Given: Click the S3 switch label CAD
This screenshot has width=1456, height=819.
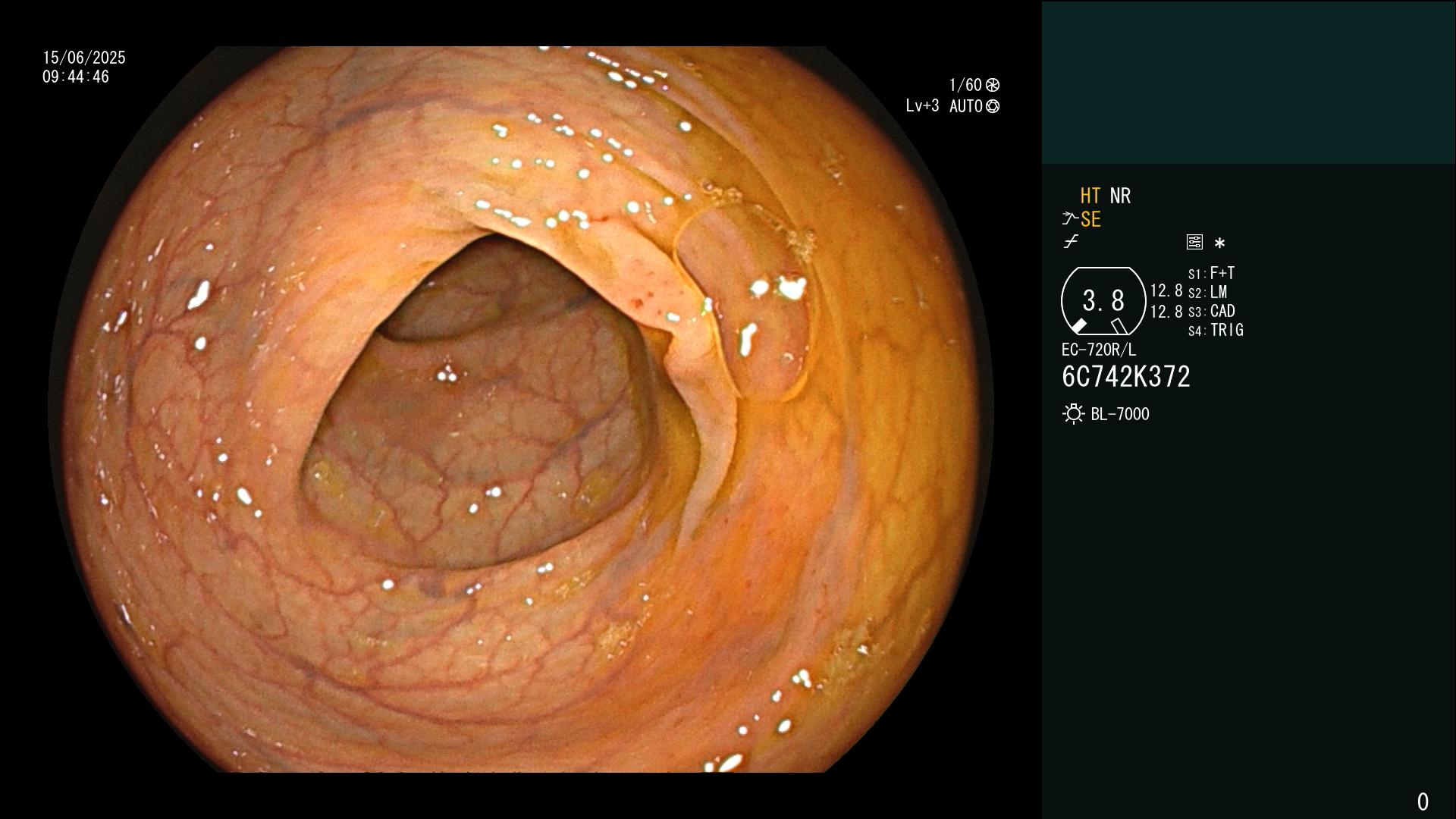Looking at the screenshot, I should click(1222, 311).
